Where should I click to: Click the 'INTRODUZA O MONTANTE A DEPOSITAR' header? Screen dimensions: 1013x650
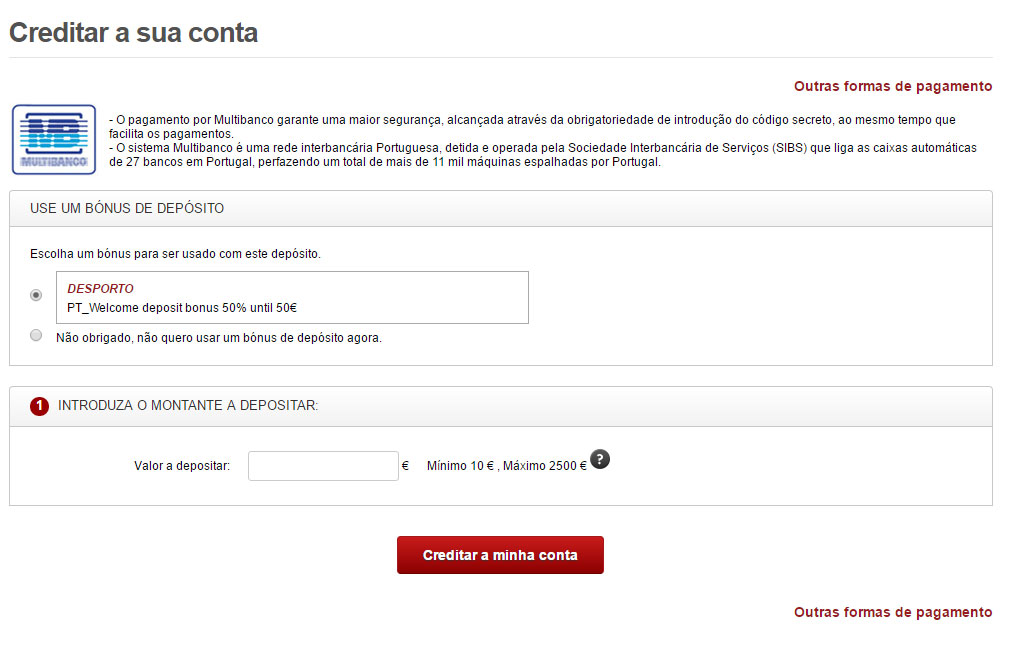pos(188,406)
